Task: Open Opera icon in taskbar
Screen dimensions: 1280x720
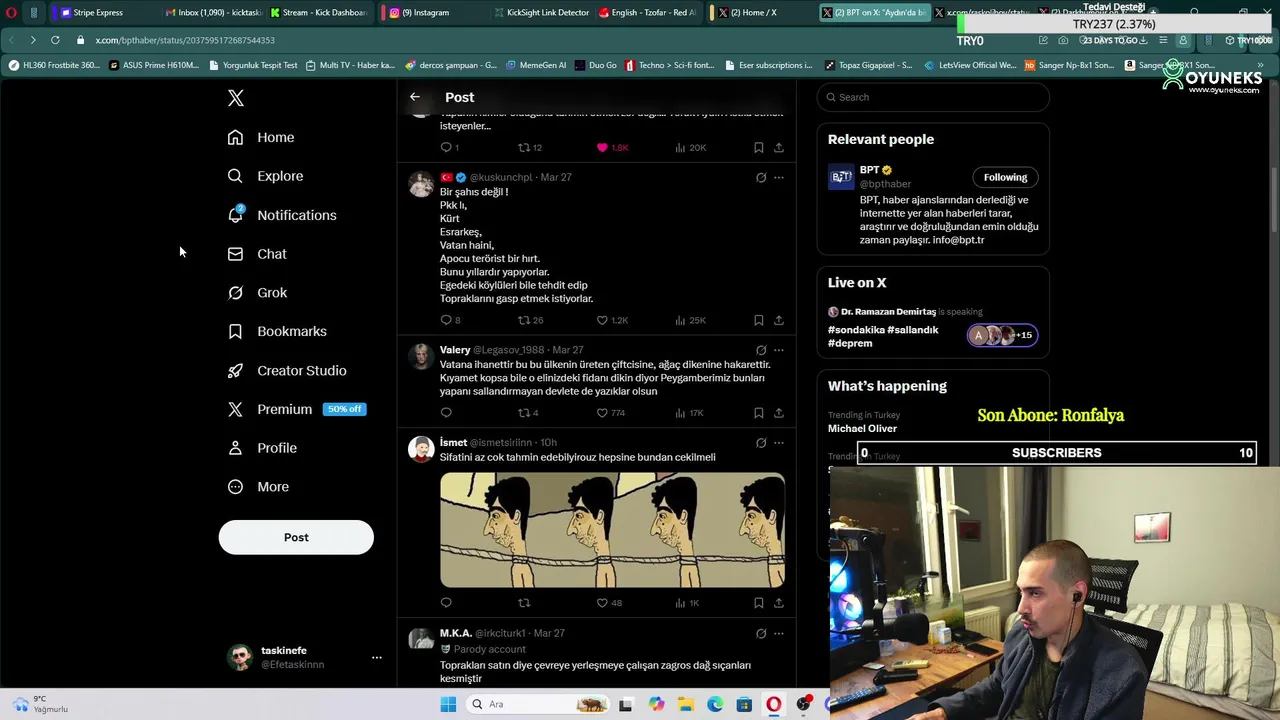Action: pyautogui.click(x=774, y=704)
